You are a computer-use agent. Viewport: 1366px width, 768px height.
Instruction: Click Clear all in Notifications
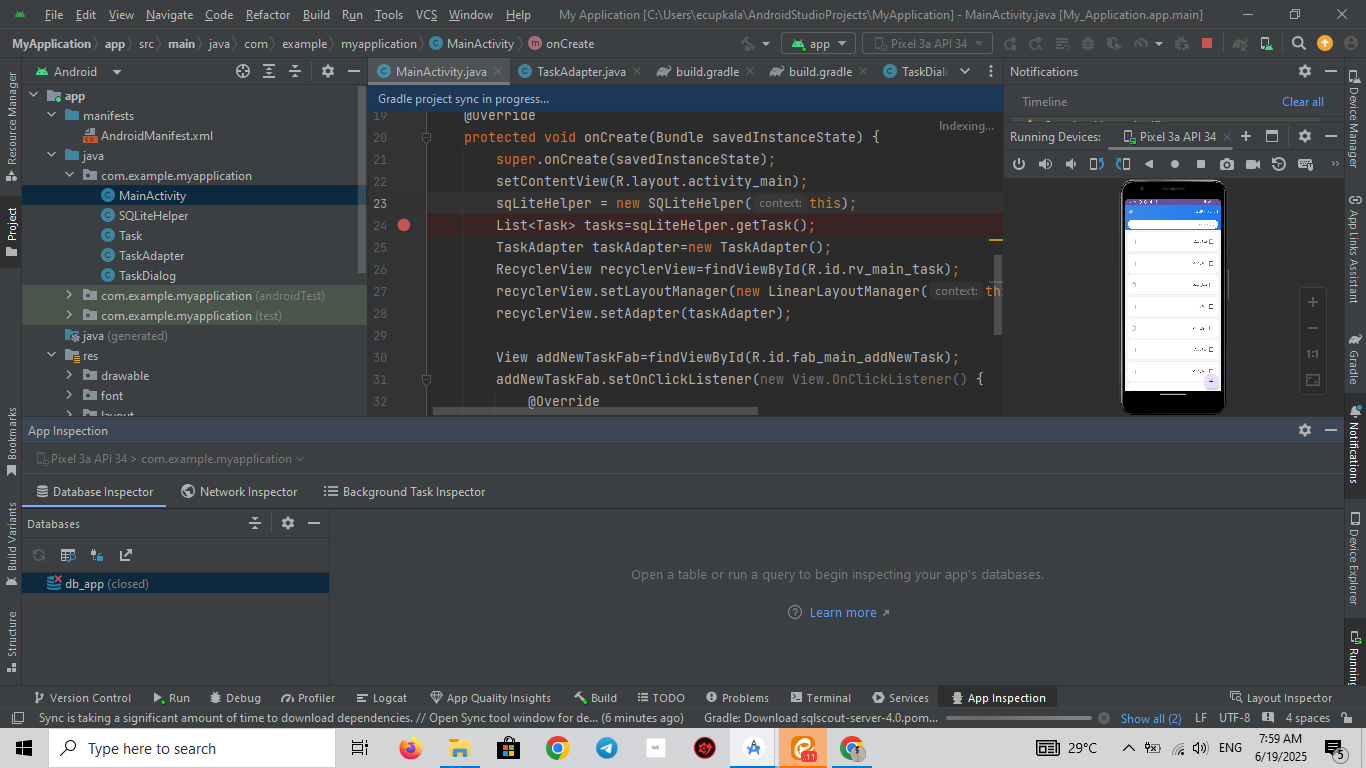point(1303,102)
